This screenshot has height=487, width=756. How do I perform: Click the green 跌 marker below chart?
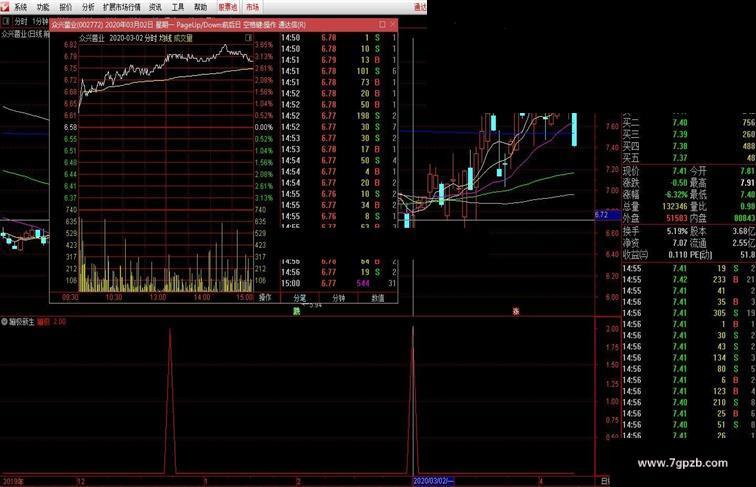(x=297, y=311)
